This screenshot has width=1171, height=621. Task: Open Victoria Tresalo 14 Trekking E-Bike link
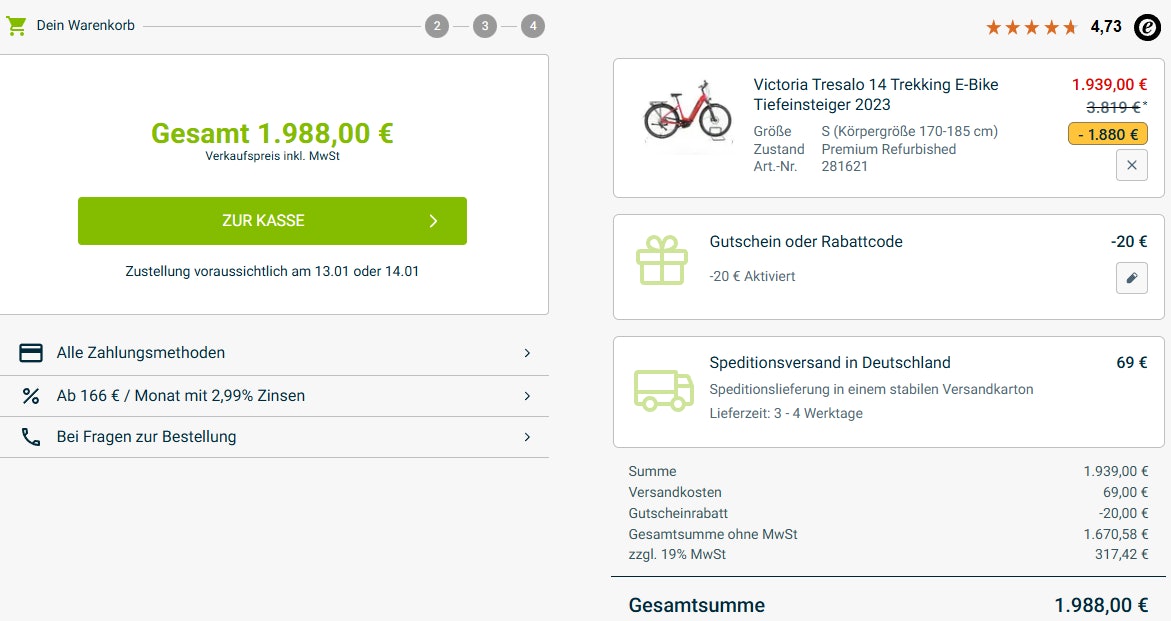pos(875,95)
